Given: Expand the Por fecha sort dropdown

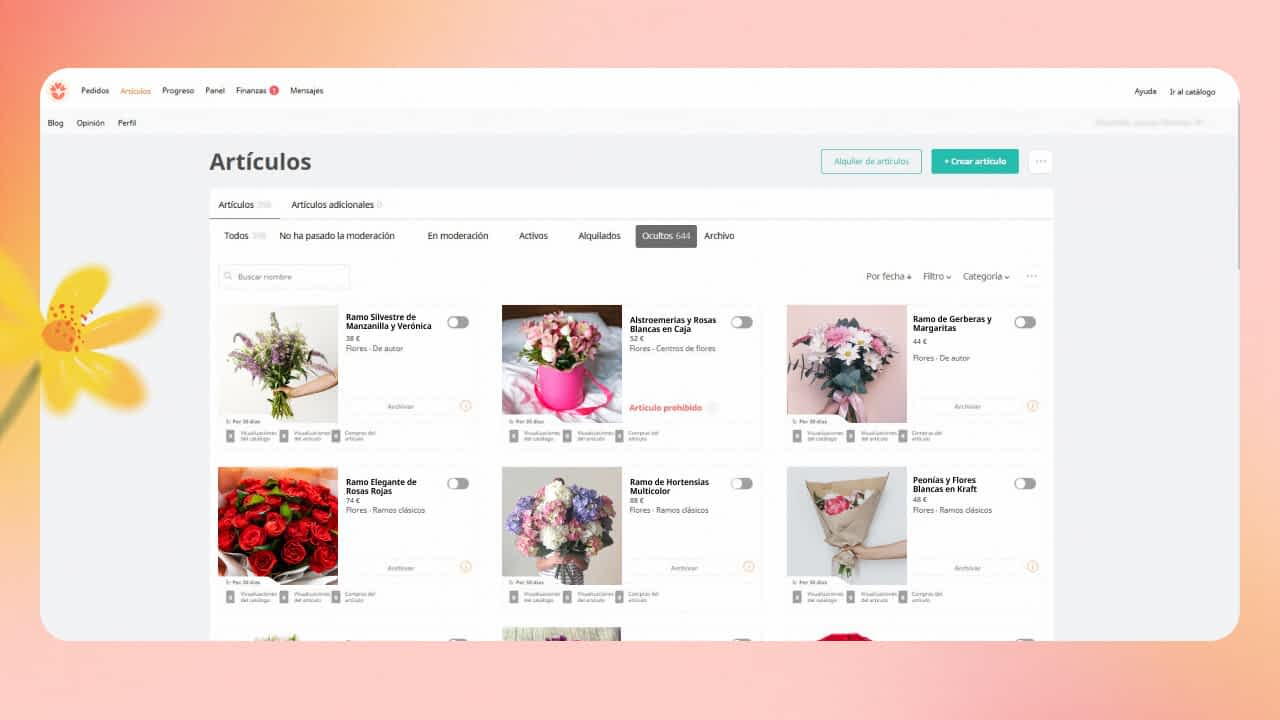Looking at the screenshot, I should (x=888, y=276).
